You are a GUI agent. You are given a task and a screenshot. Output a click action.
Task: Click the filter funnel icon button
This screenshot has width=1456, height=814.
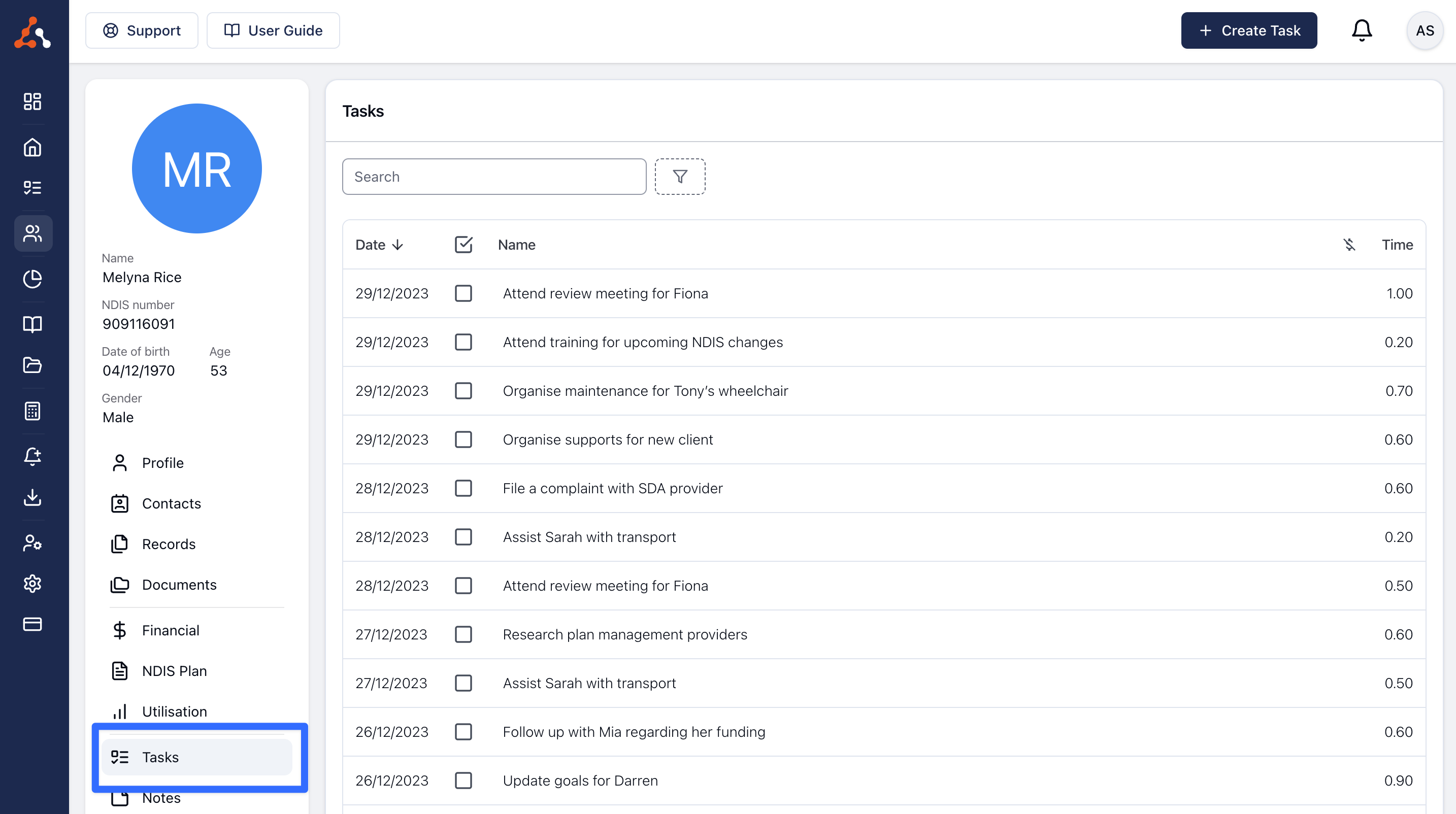679,177
